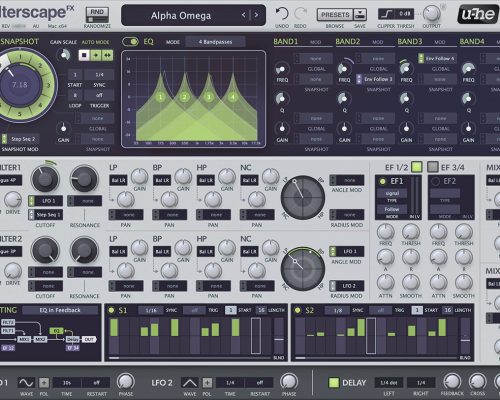Toggle the S1 step sequencer on/off light
500x400 pixels.
pos(111,310)
